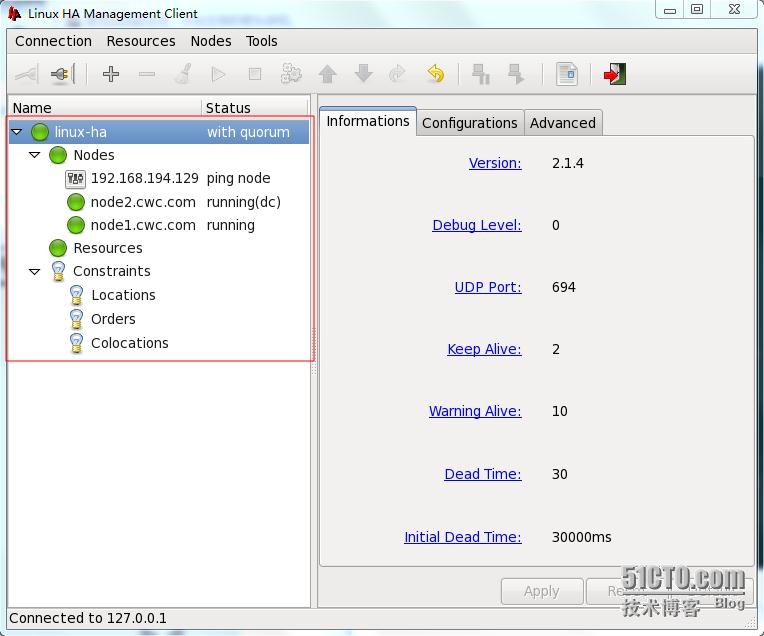This screenshot has width=764, height=636.
Task: Click the UDP port value '694'
Action: 564,287
